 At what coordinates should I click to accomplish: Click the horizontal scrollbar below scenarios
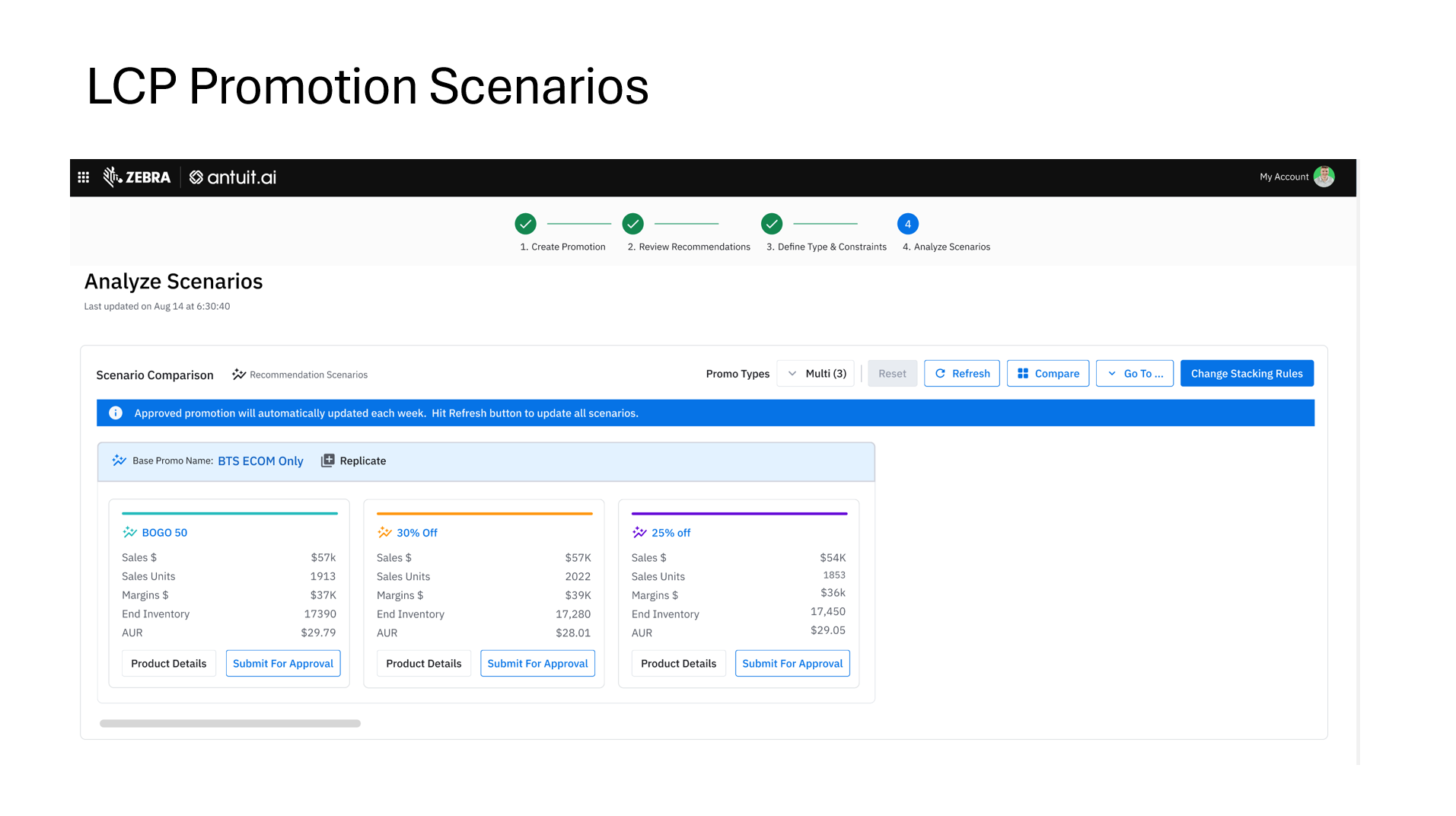coord(230,723)
